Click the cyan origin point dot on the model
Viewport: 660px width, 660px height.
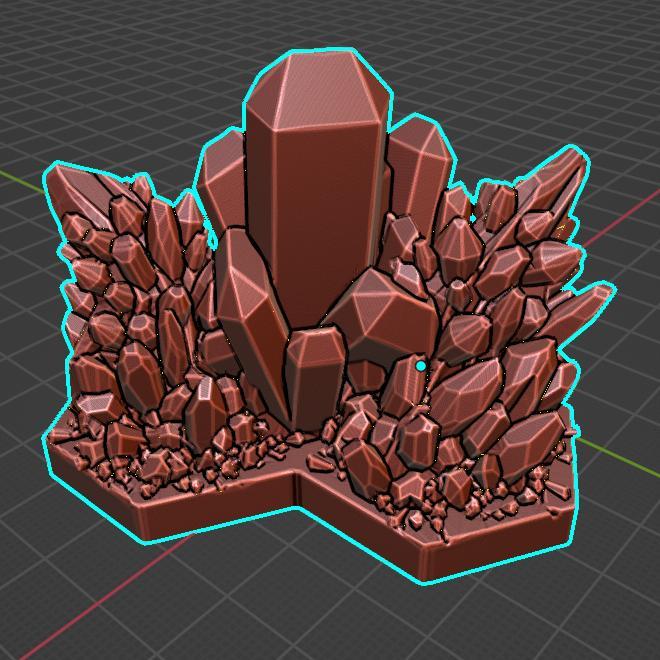tap(420, 366)
